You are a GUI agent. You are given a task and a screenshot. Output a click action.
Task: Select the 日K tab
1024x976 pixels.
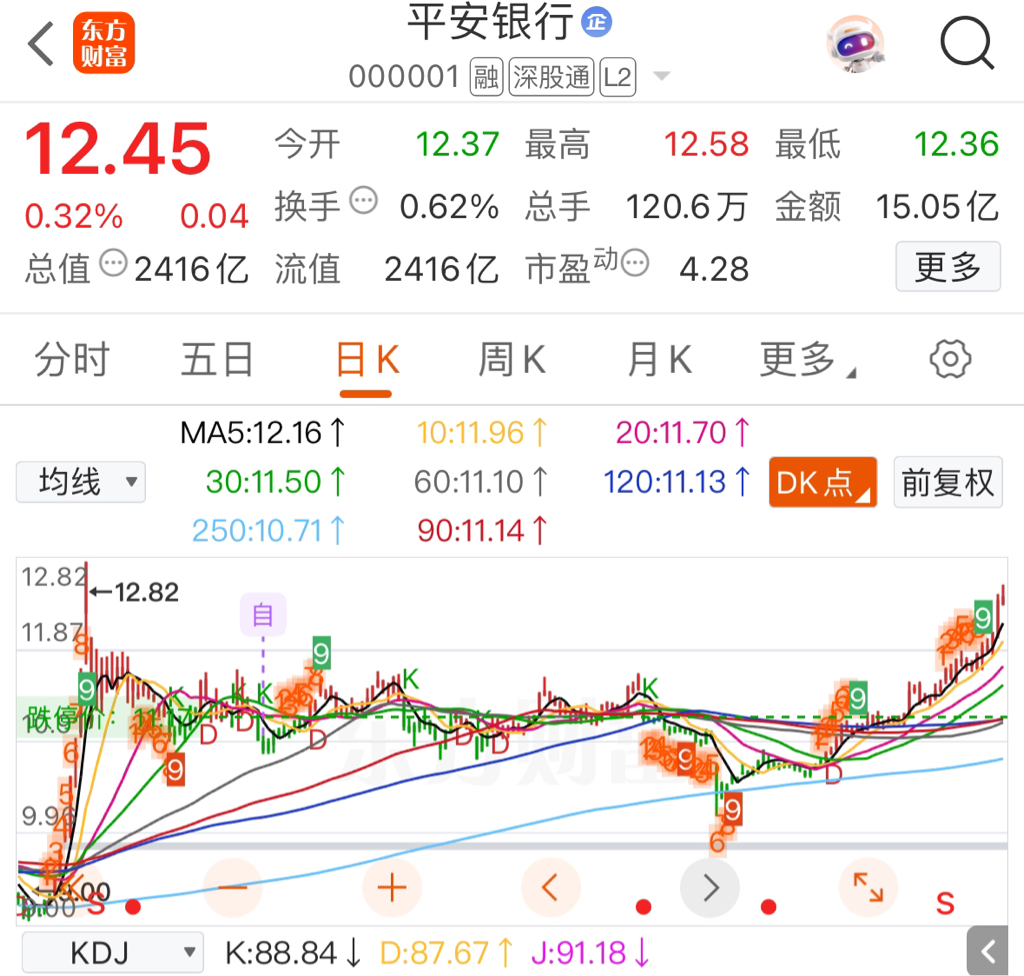click(x=367, y=360)
